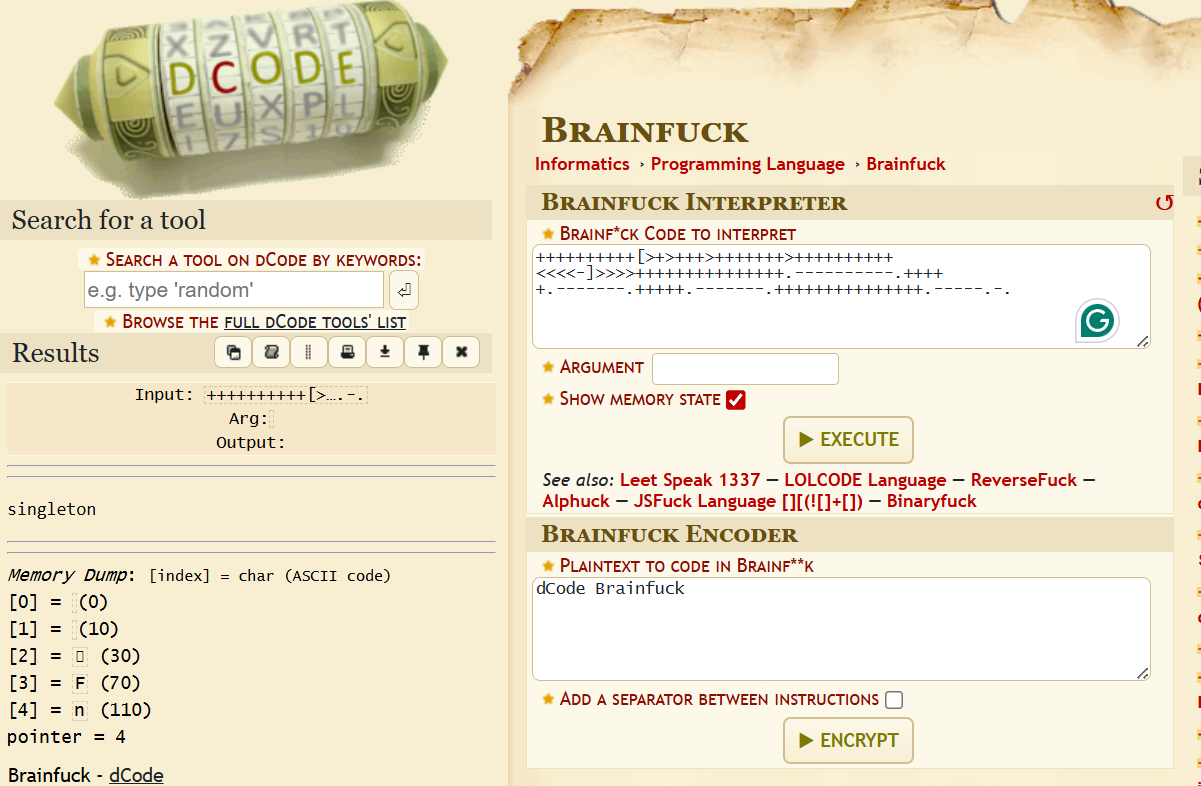Click the Grammarly icon in code box
Image resolution: width=1201 pixels, height=786 pixels.
point(1097,321)
